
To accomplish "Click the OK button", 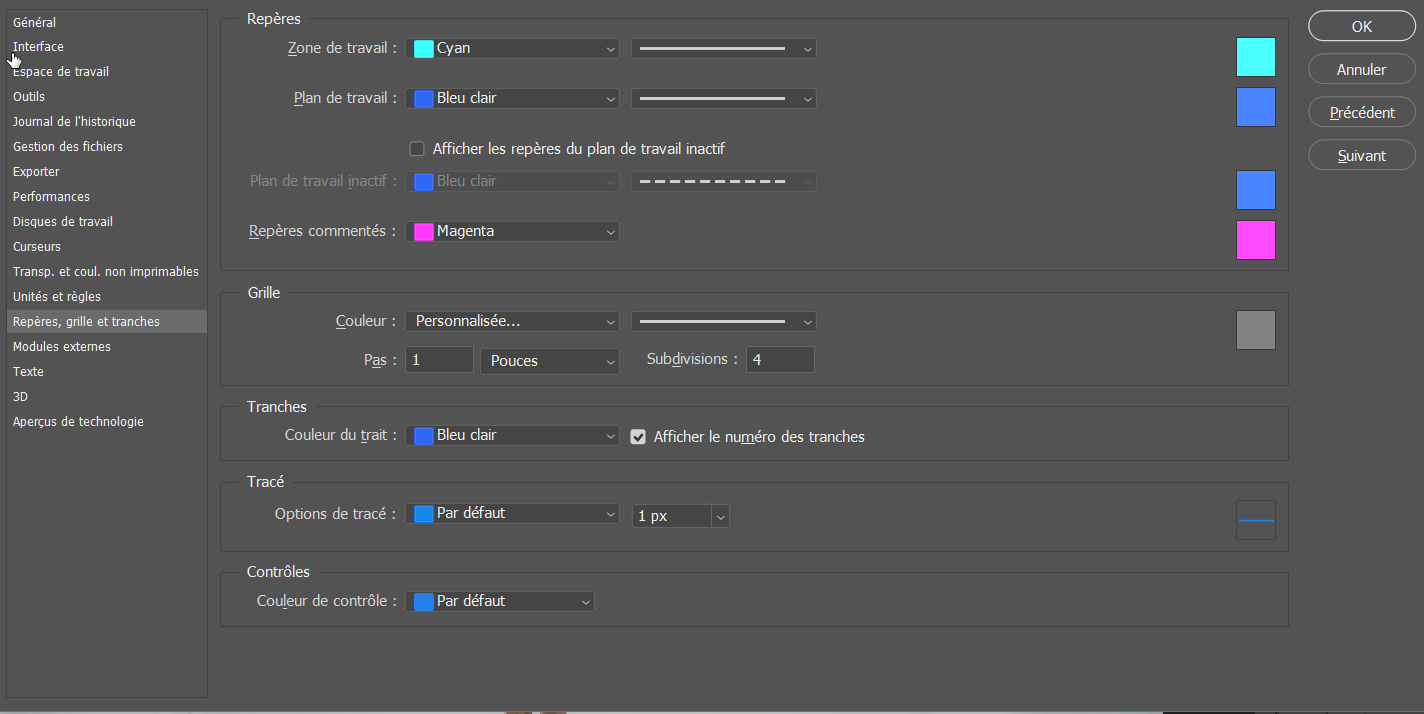I will (1361, 27).
